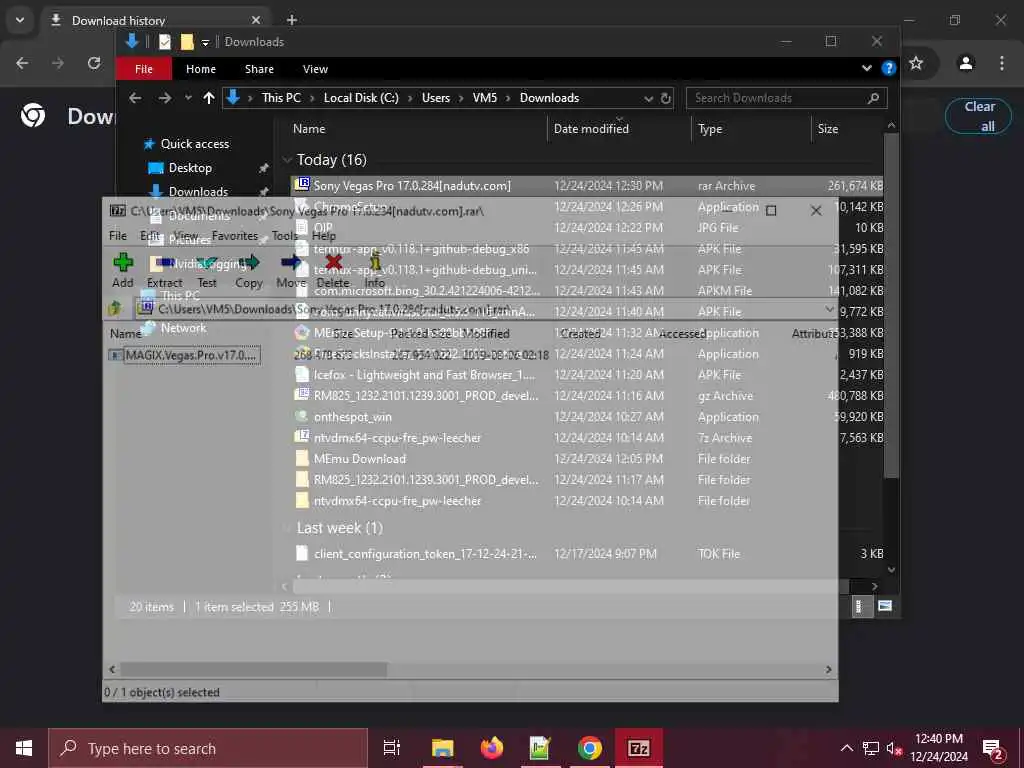1024x768 pixels.
Task: Click the Explorer vertical scrollbar
Action: [x=891, y=305]
